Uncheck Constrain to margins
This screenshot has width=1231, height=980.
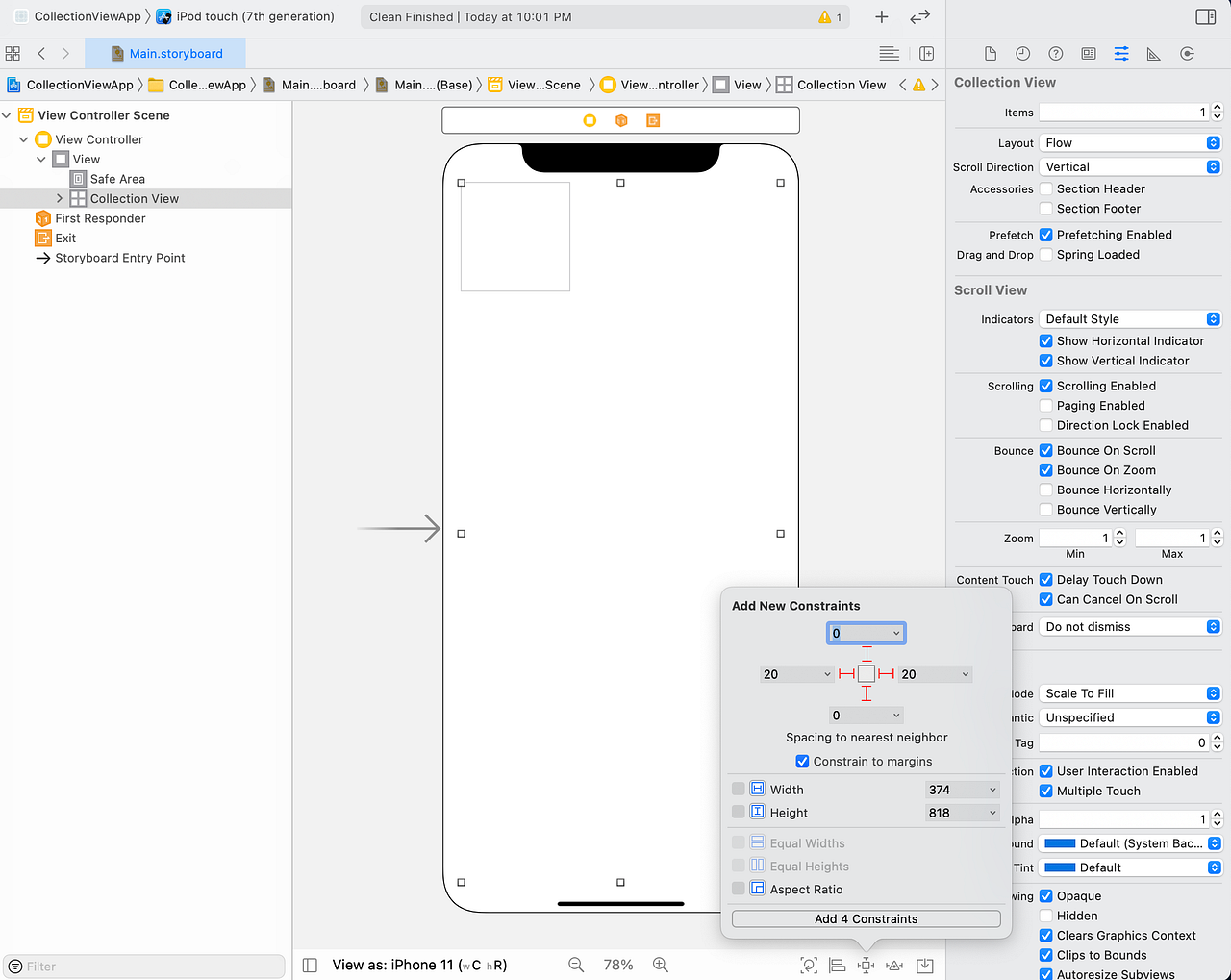click(802, 761)
